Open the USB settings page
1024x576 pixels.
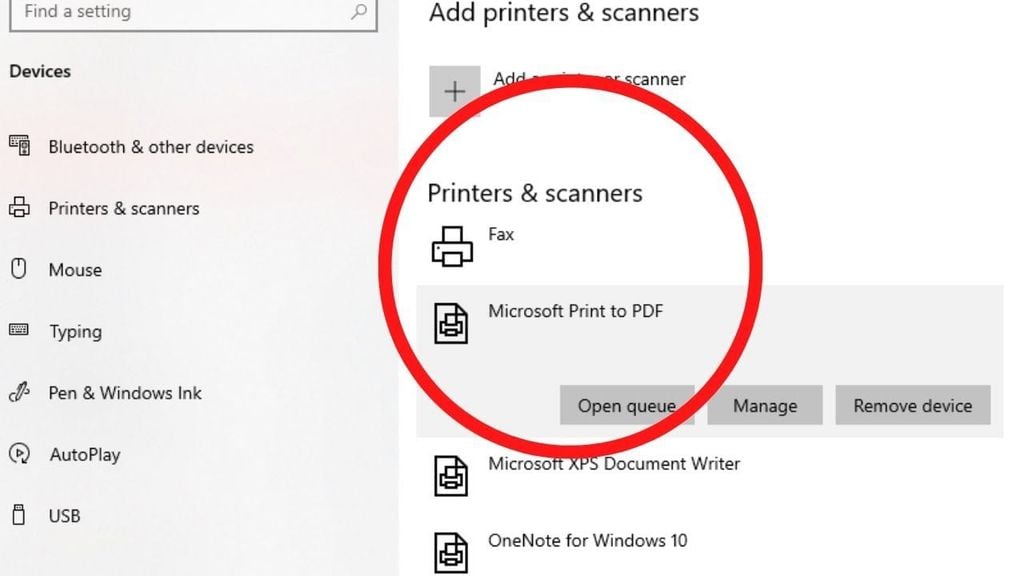(x=64, y=516)
